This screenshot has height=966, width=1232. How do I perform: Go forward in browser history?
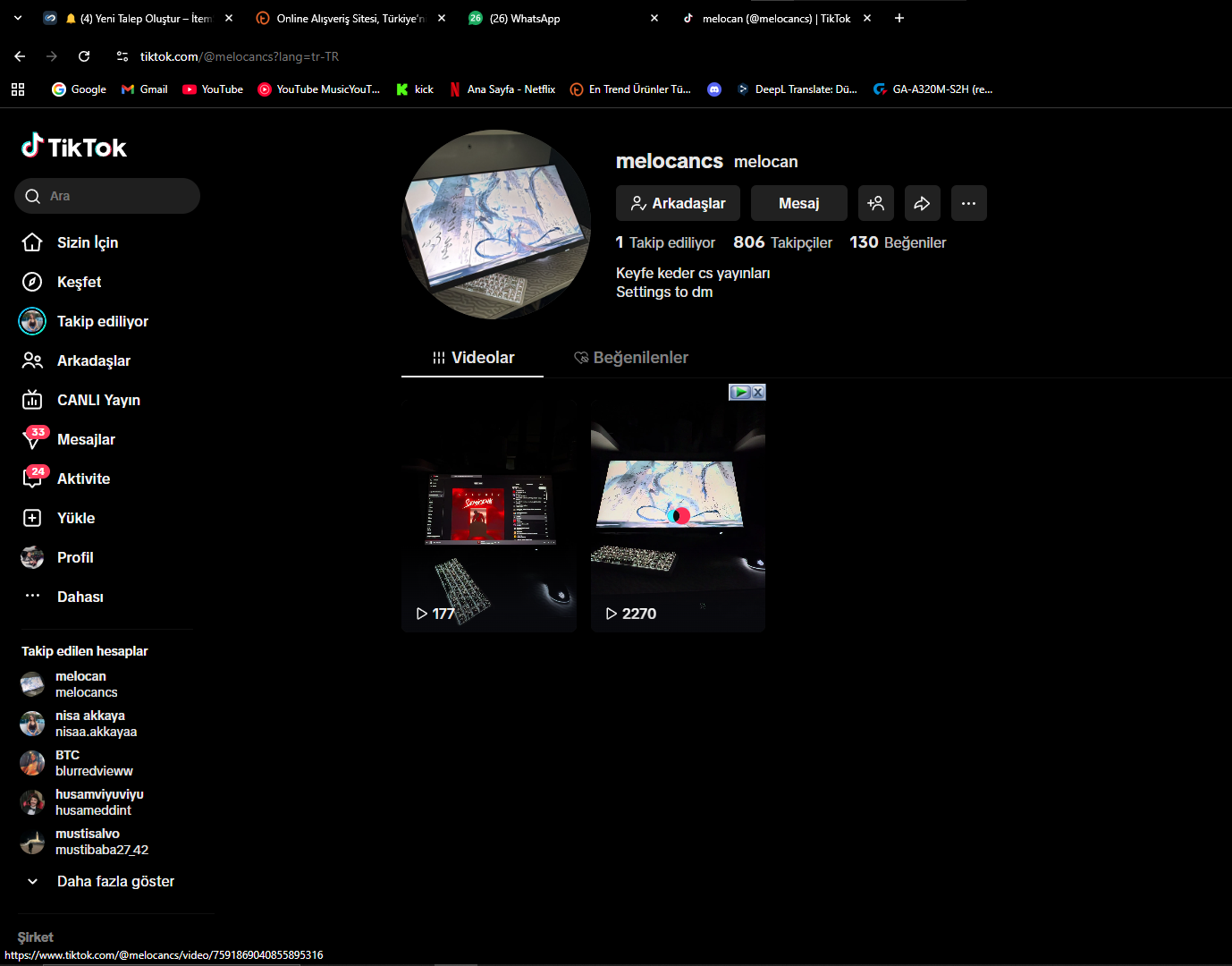coord(52,56)
